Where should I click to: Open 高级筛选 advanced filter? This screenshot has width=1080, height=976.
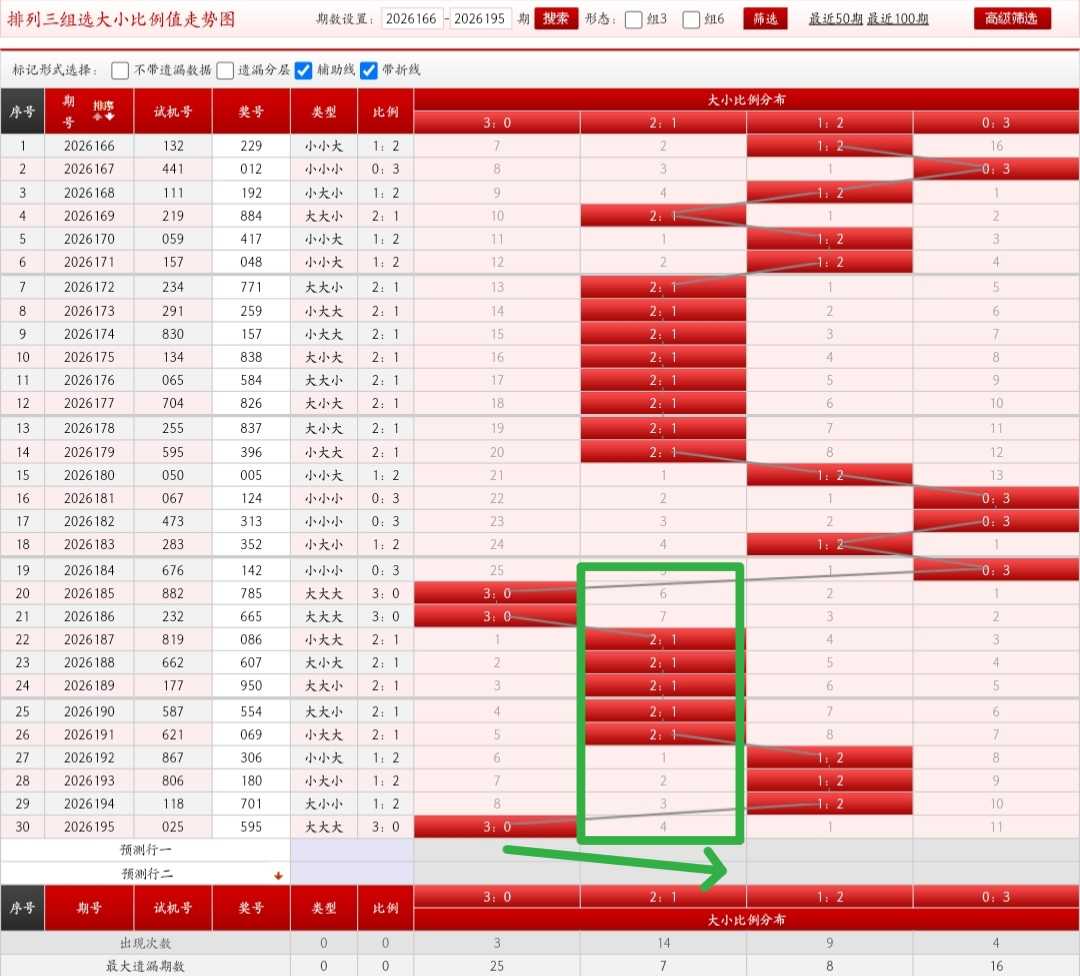pyautogui.click(x=1012, y=19)
